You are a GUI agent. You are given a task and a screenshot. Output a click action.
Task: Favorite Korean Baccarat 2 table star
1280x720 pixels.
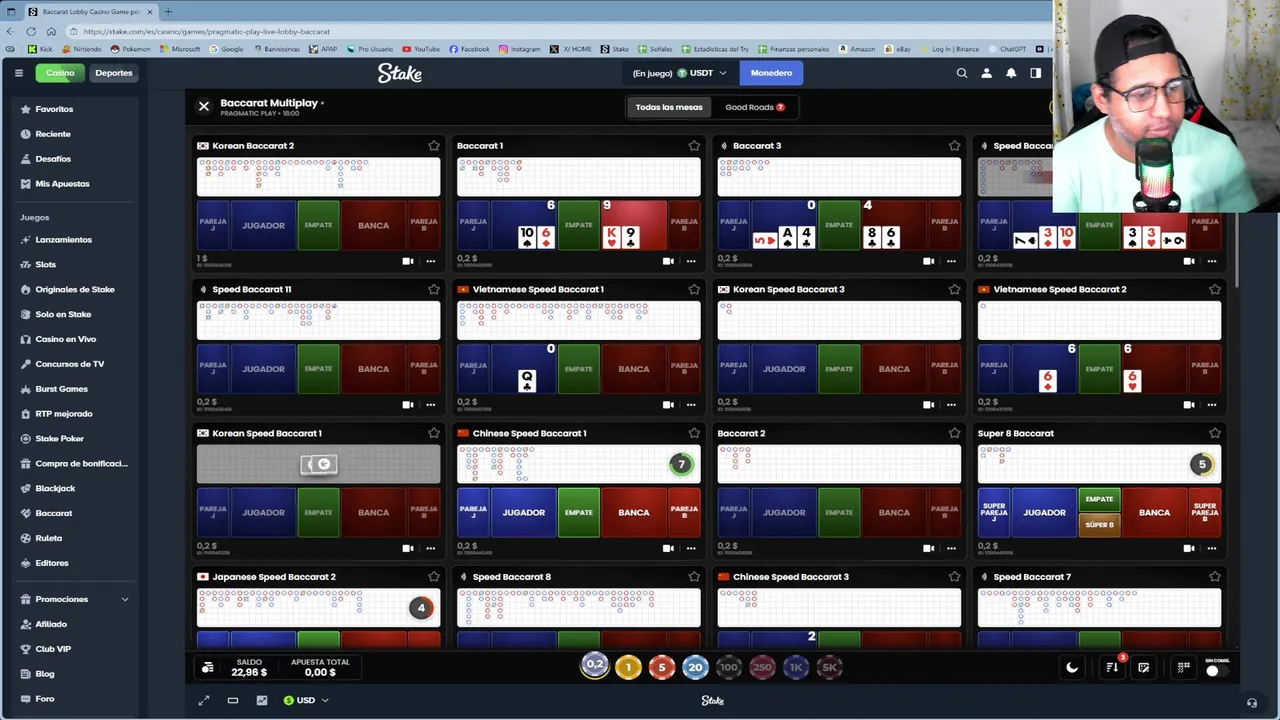tap(434, 146)
